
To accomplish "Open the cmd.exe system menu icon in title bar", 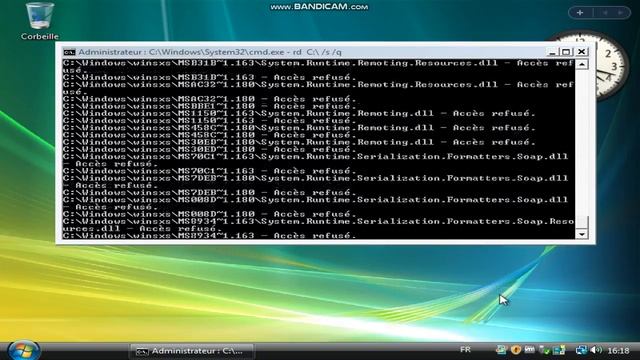I will (x=69, y=52).
